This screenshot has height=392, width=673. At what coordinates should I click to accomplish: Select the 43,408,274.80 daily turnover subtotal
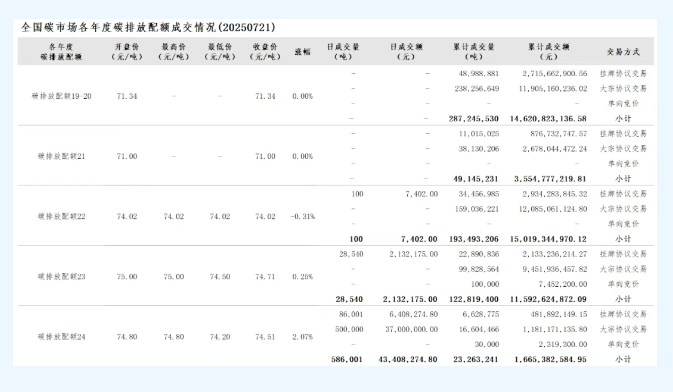click(408, 359)
